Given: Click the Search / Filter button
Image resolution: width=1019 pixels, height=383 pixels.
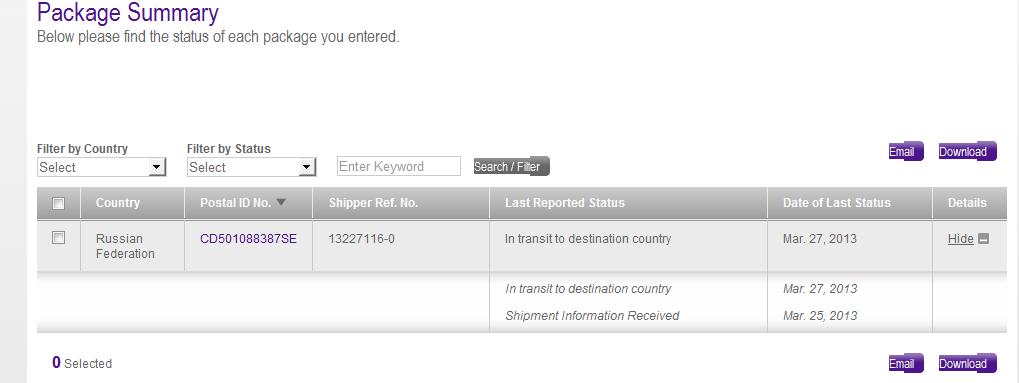Looking at the screenshot, I should pos(511,166).
